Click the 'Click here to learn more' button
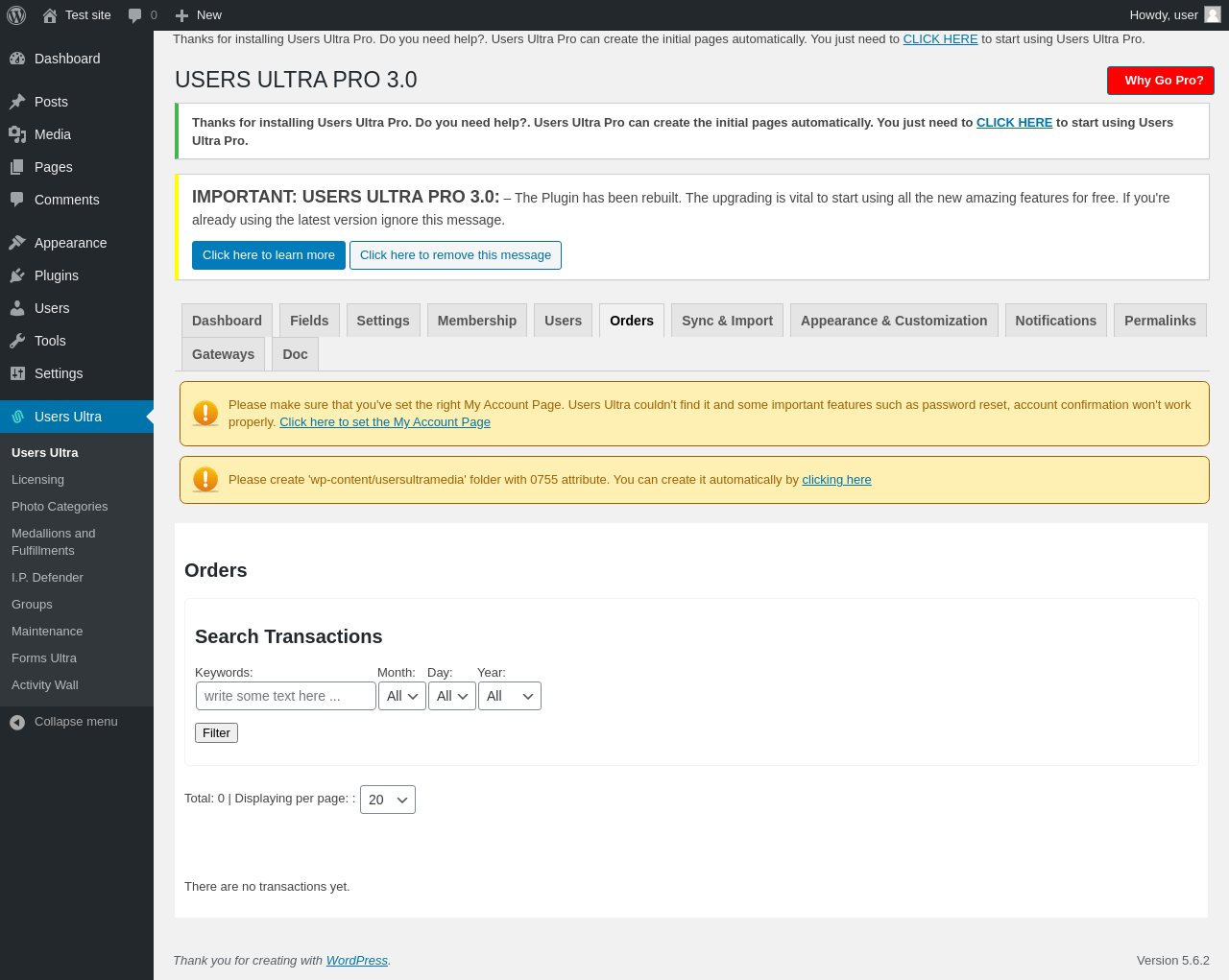This screenshot has height=980, width=1229. 269,255
